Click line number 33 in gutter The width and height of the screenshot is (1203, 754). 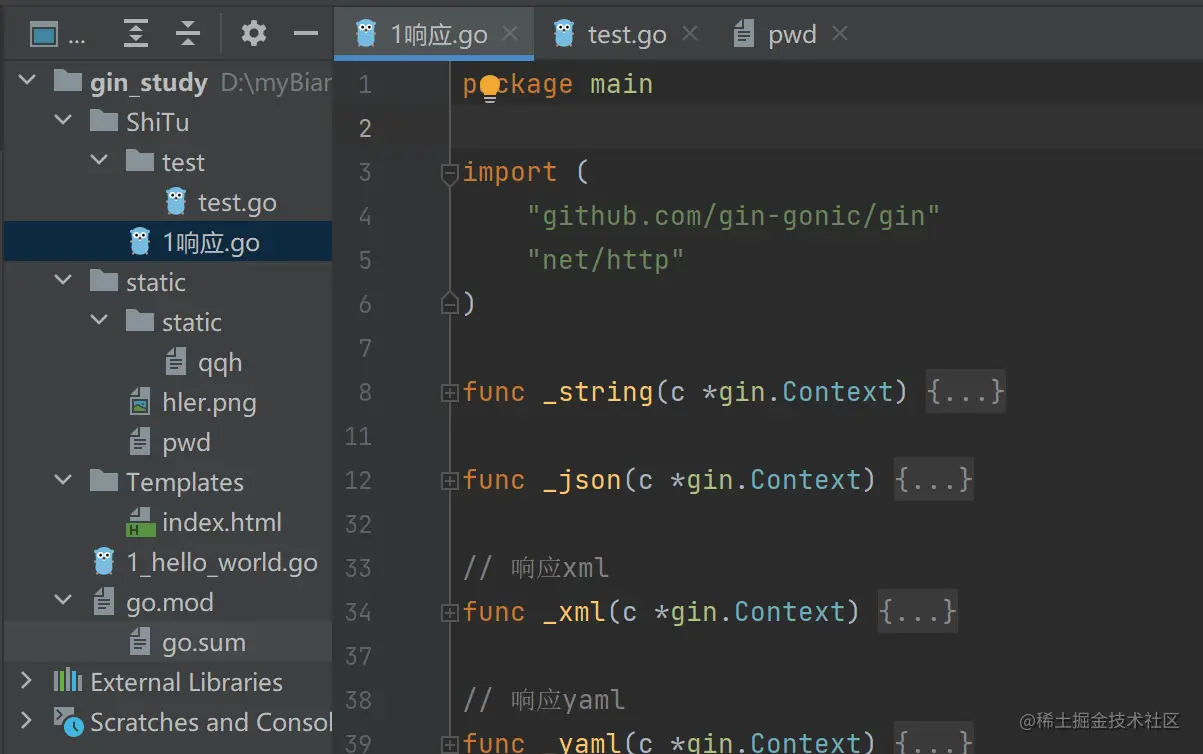click(x=358, y=568)
